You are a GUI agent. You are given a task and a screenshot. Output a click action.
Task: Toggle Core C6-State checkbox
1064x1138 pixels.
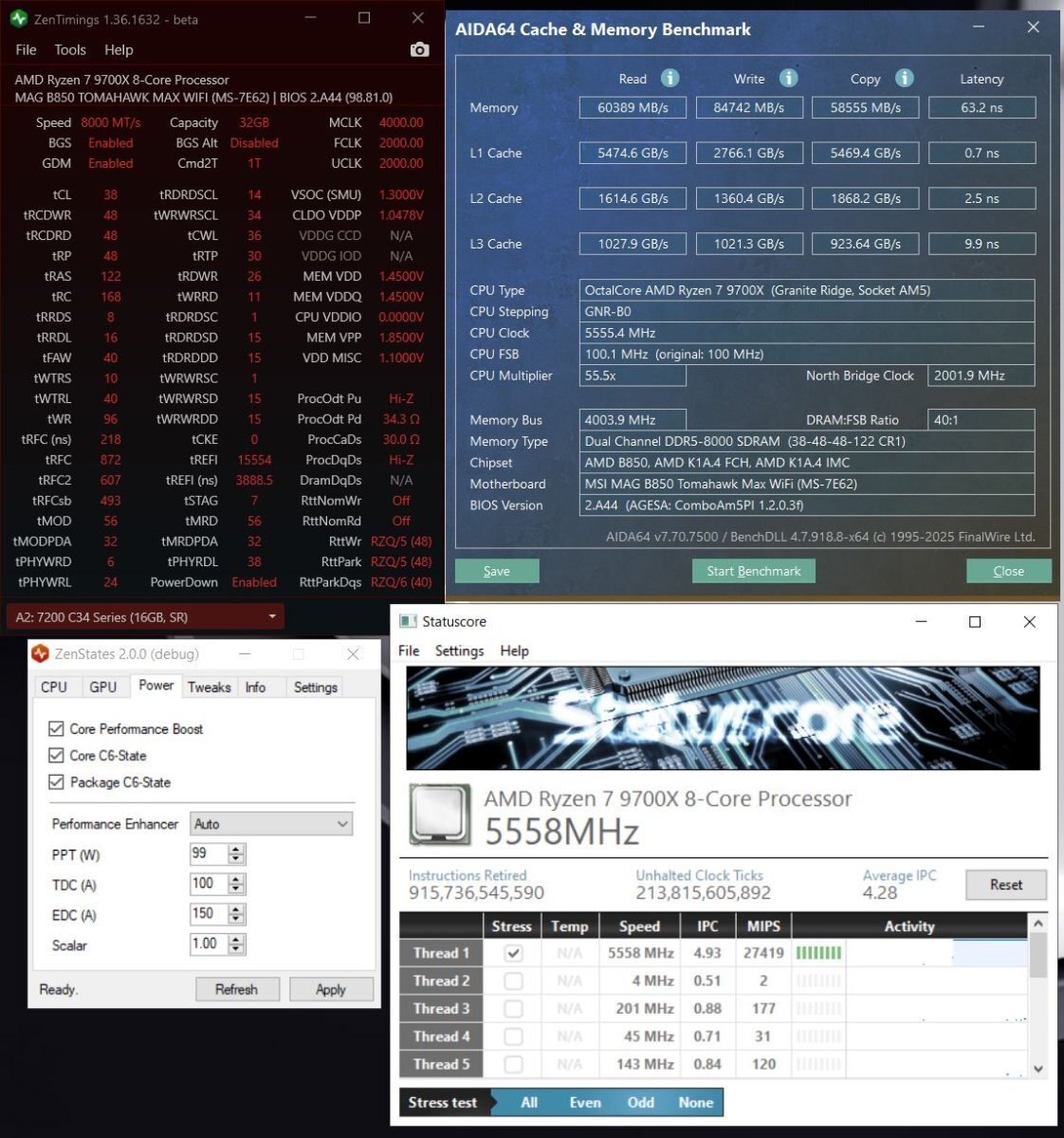56,755
